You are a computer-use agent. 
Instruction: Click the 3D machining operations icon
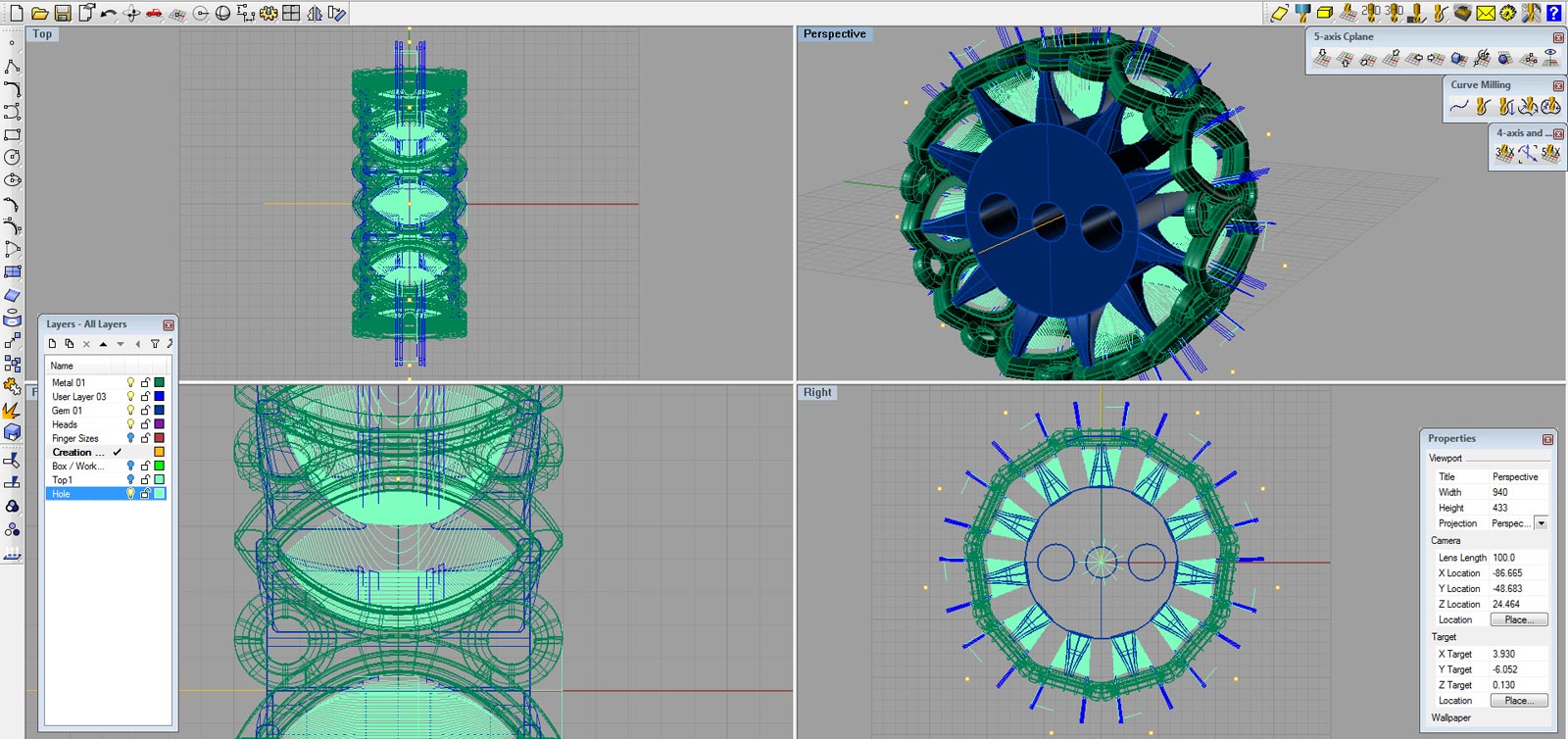(x=1394, y=13)
